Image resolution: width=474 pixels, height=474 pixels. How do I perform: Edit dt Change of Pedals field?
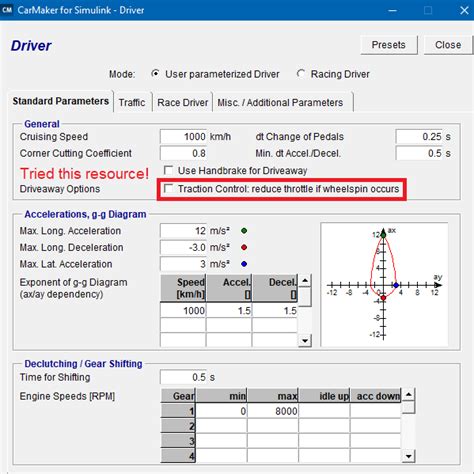click(x=419, y=137)
